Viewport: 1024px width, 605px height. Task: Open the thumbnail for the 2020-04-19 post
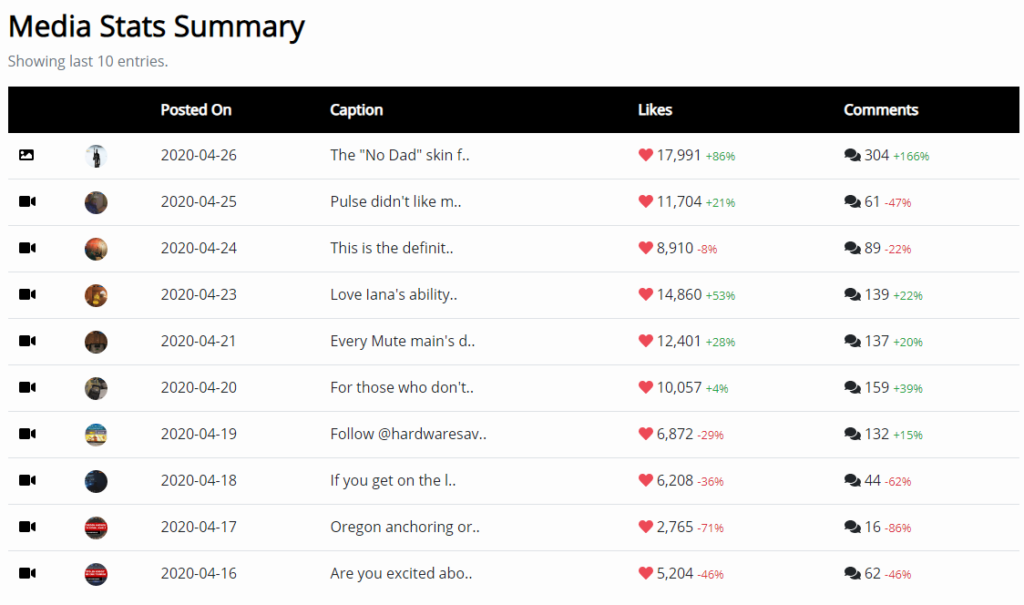(x=96, y=434)
